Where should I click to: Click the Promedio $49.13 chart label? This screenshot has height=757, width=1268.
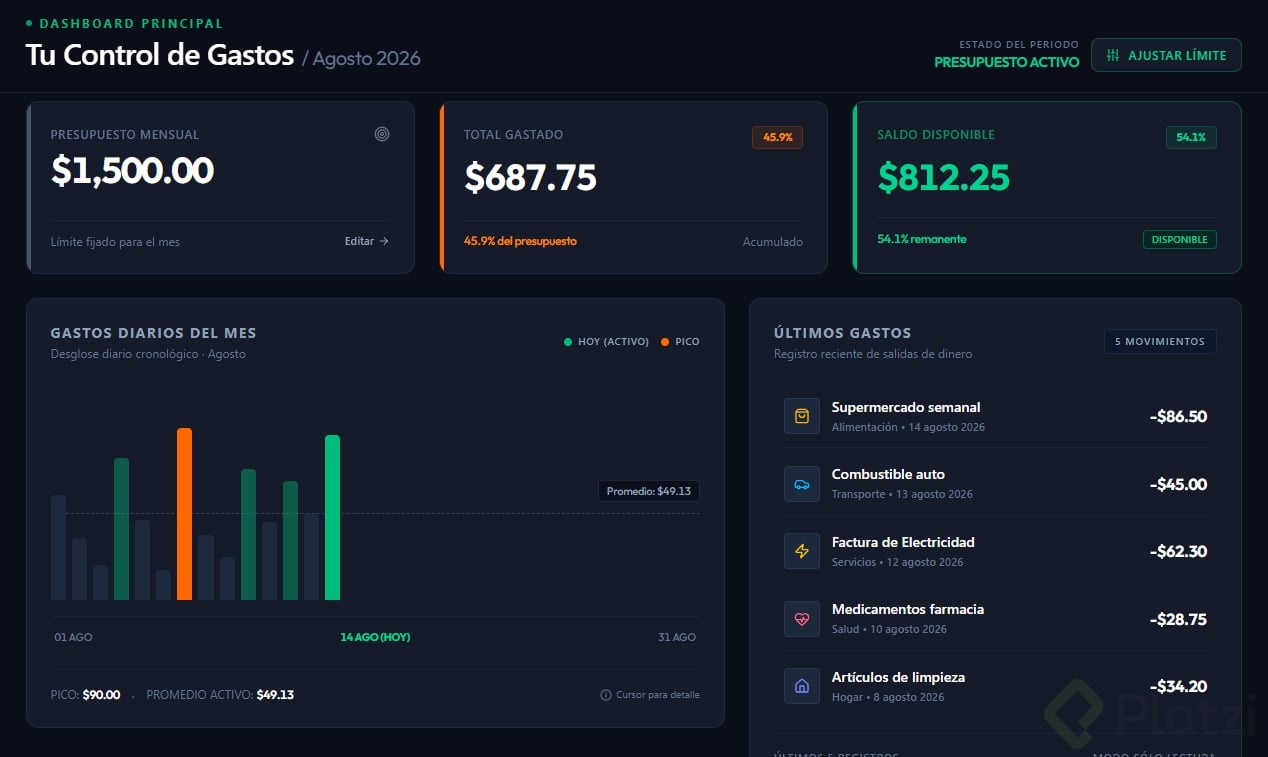(649, 491)
